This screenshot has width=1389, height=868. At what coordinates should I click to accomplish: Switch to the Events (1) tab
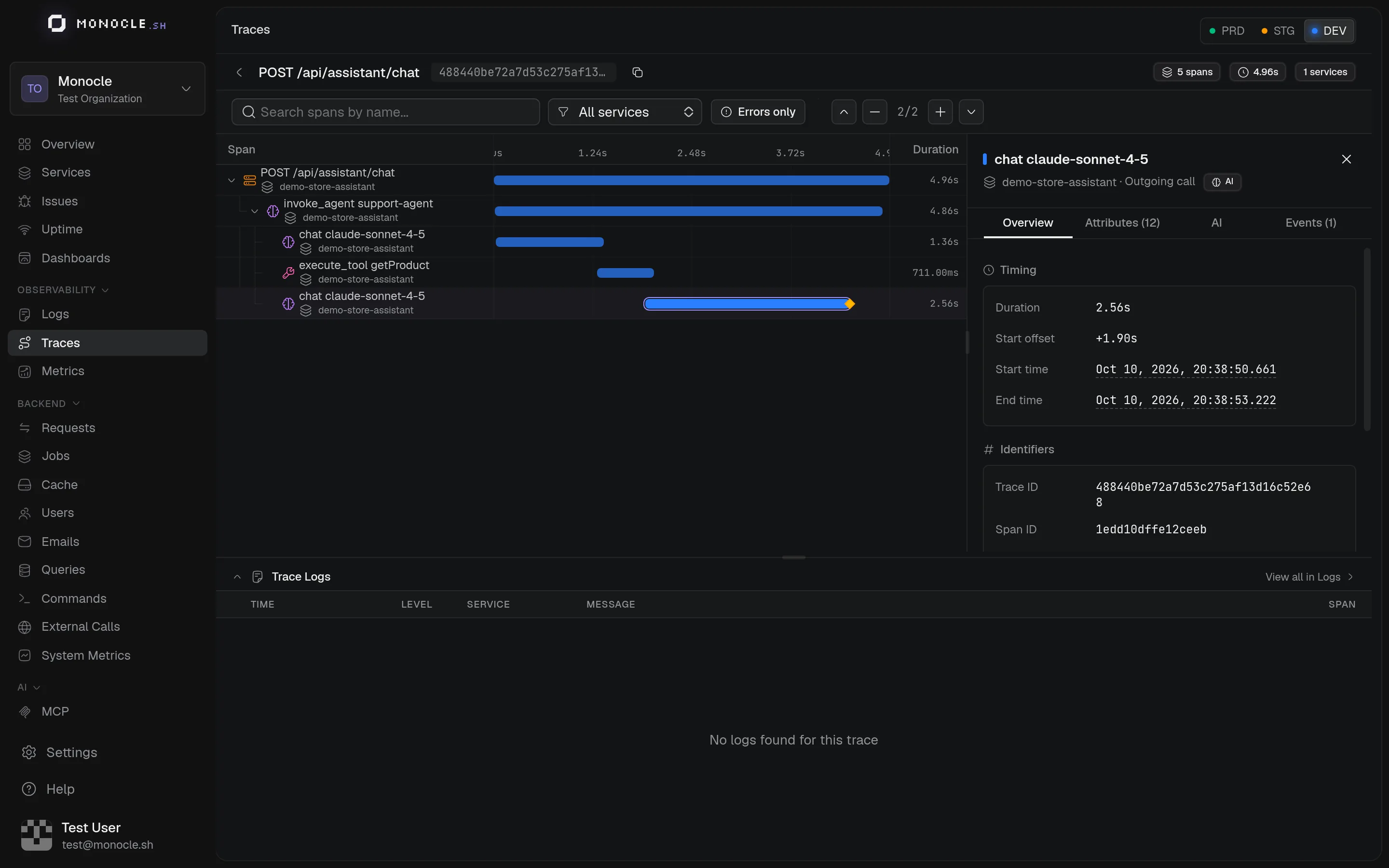click(x=1310, y=223)
